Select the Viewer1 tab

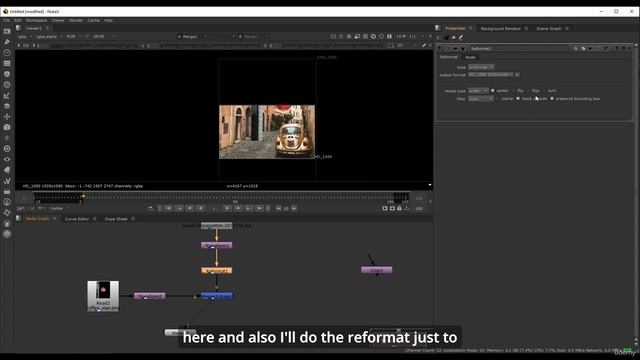pyautogui.click(x=34, y=28)
